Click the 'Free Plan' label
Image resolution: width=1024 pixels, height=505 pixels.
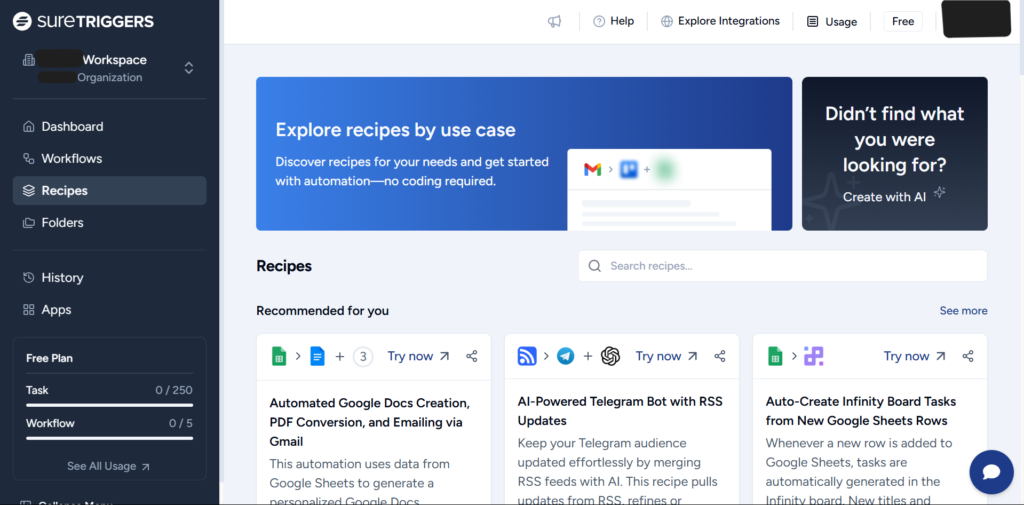pos(50,358)
